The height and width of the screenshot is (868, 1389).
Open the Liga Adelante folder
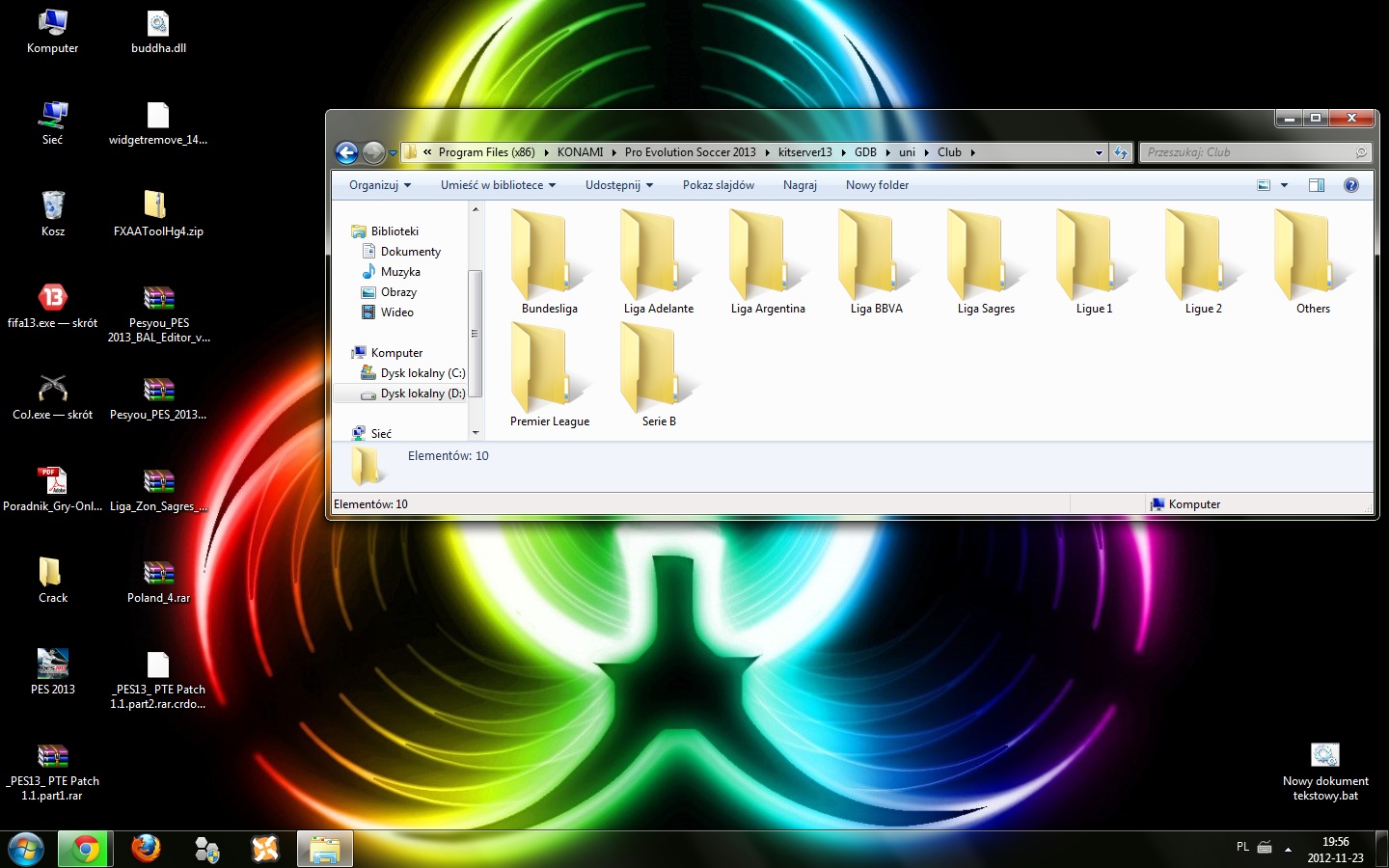click(659, 262)
